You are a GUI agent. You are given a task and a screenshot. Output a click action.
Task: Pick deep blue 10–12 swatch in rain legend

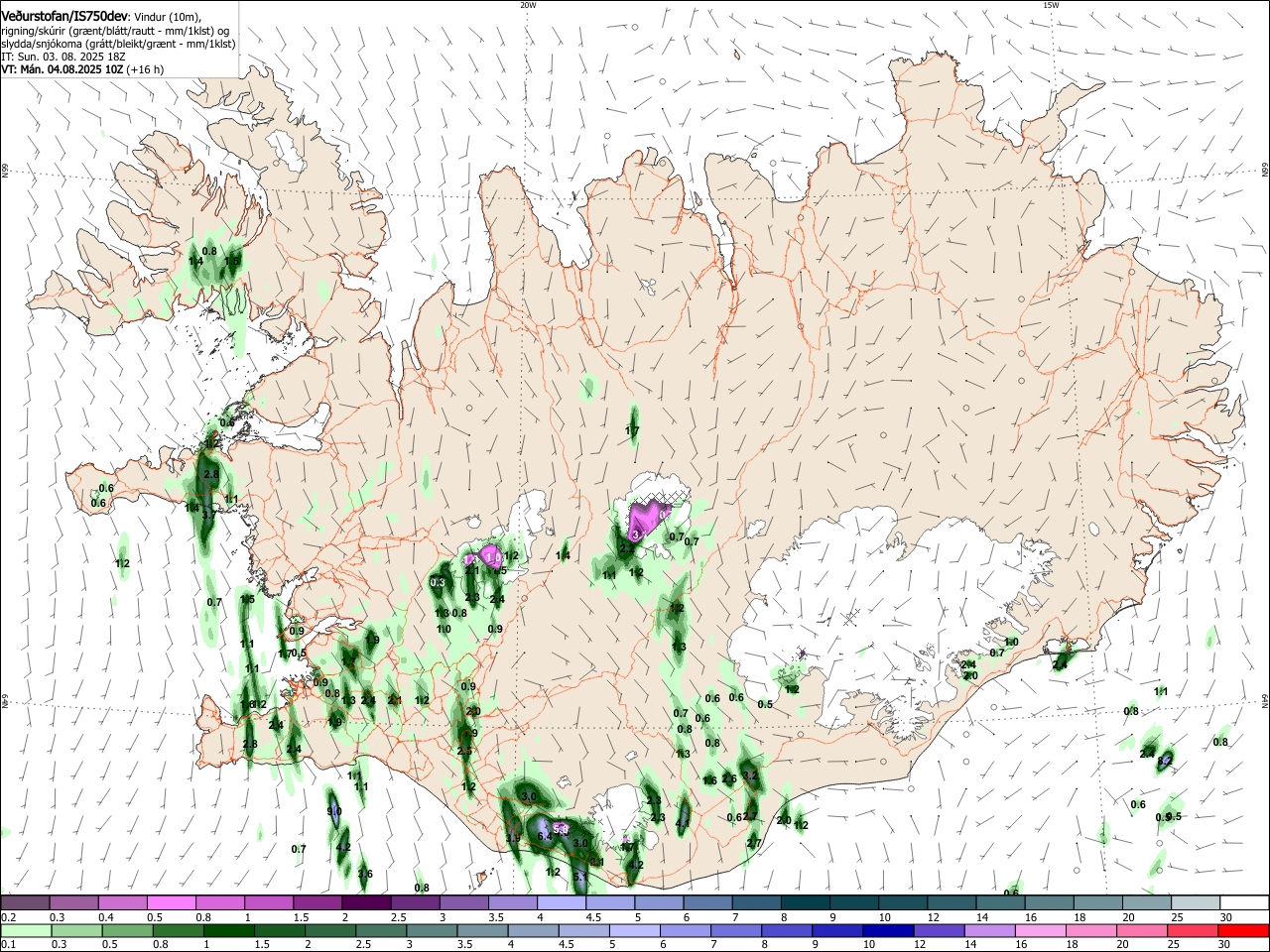point(889,930)
